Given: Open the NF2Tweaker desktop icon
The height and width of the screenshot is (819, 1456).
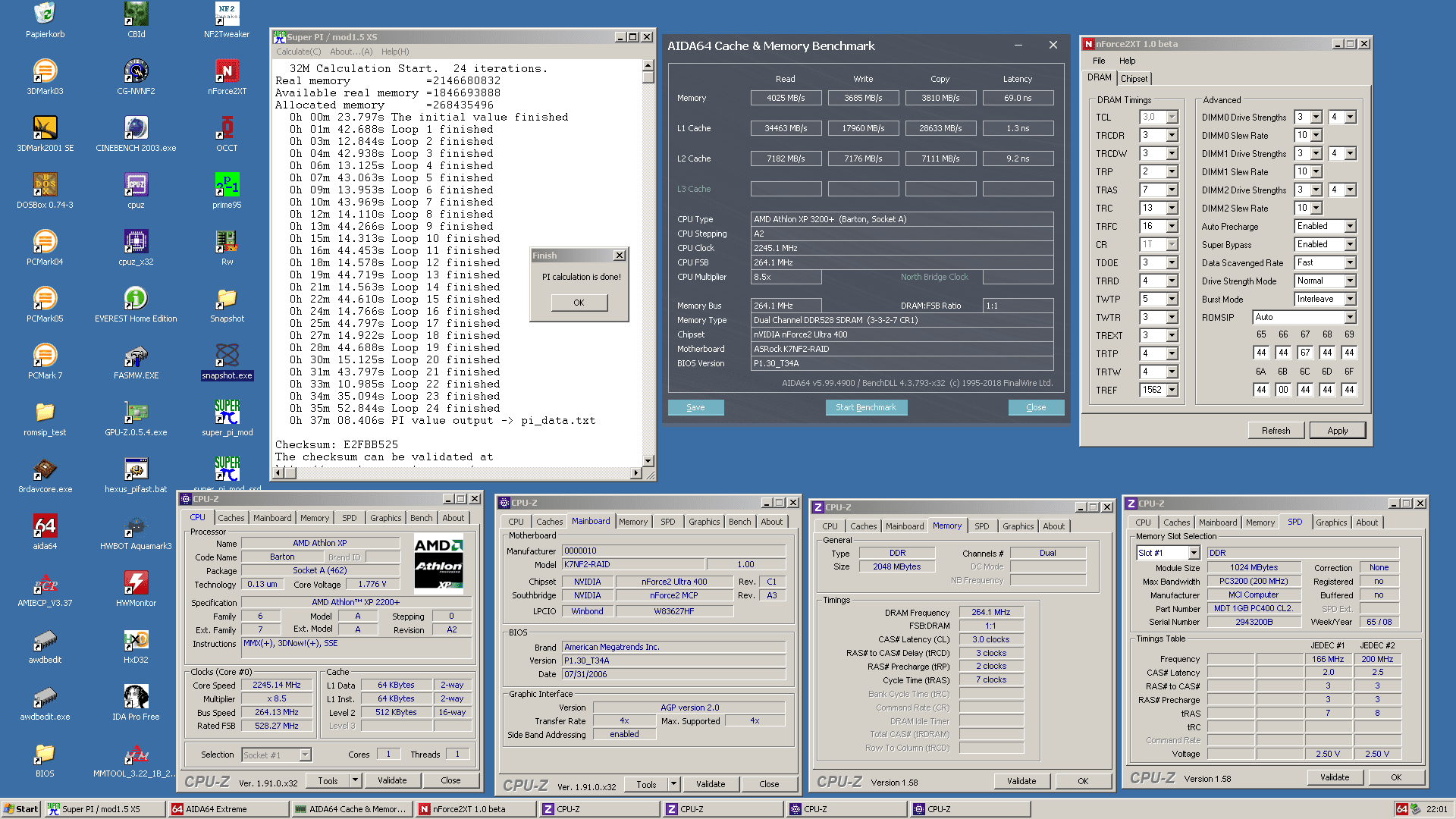Looking at the screenshot, I should coord(227,20).
